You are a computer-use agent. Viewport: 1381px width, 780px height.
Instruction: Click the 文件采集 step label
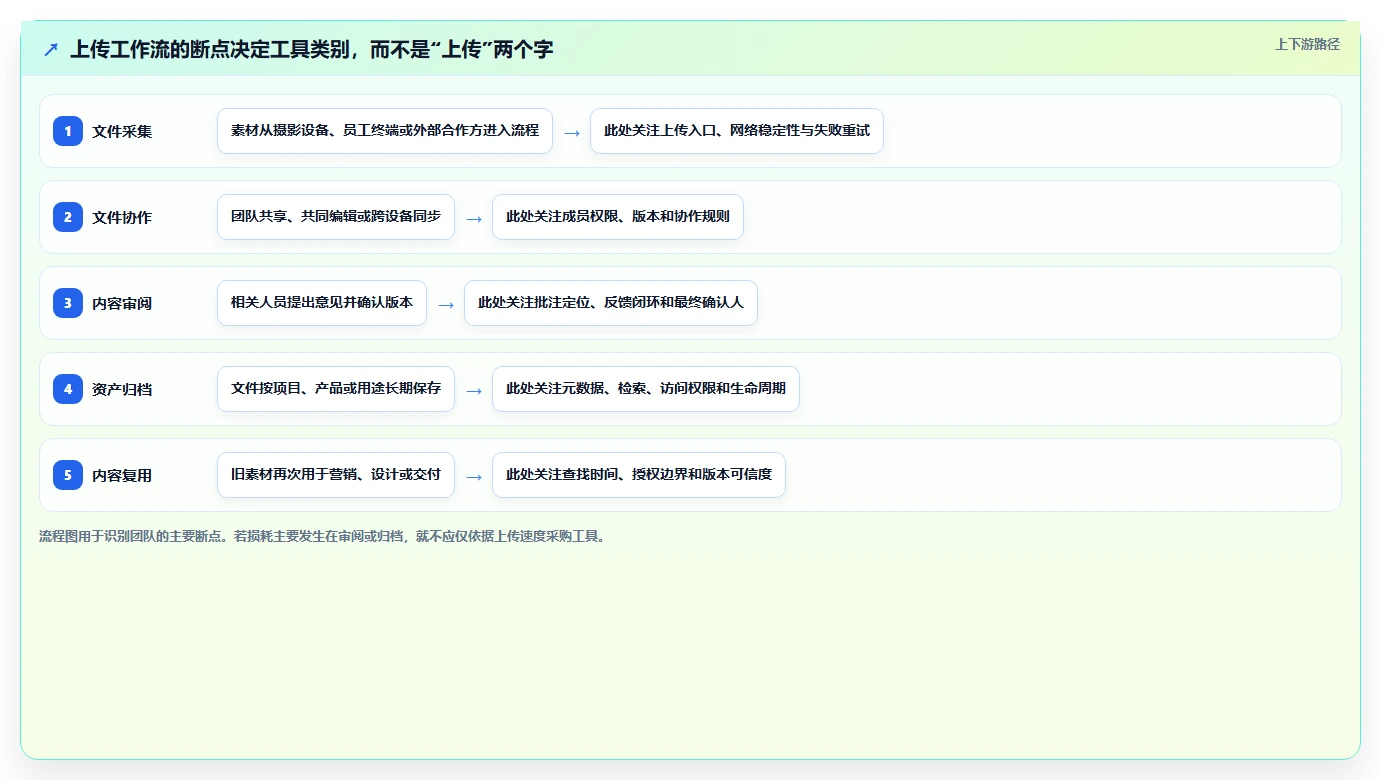(122, 131)
